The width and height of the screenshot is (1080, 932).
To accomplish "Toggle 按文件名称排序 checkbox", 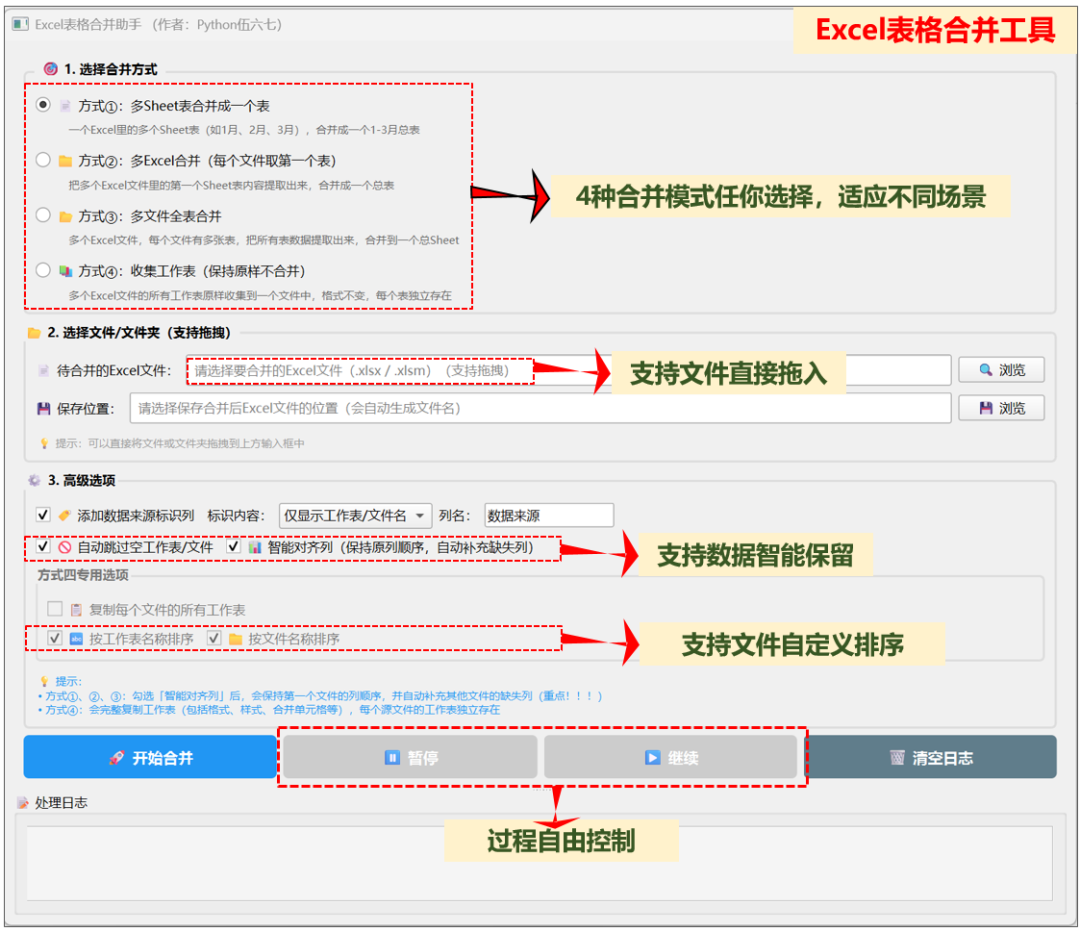I will click(x=214, y=638).
